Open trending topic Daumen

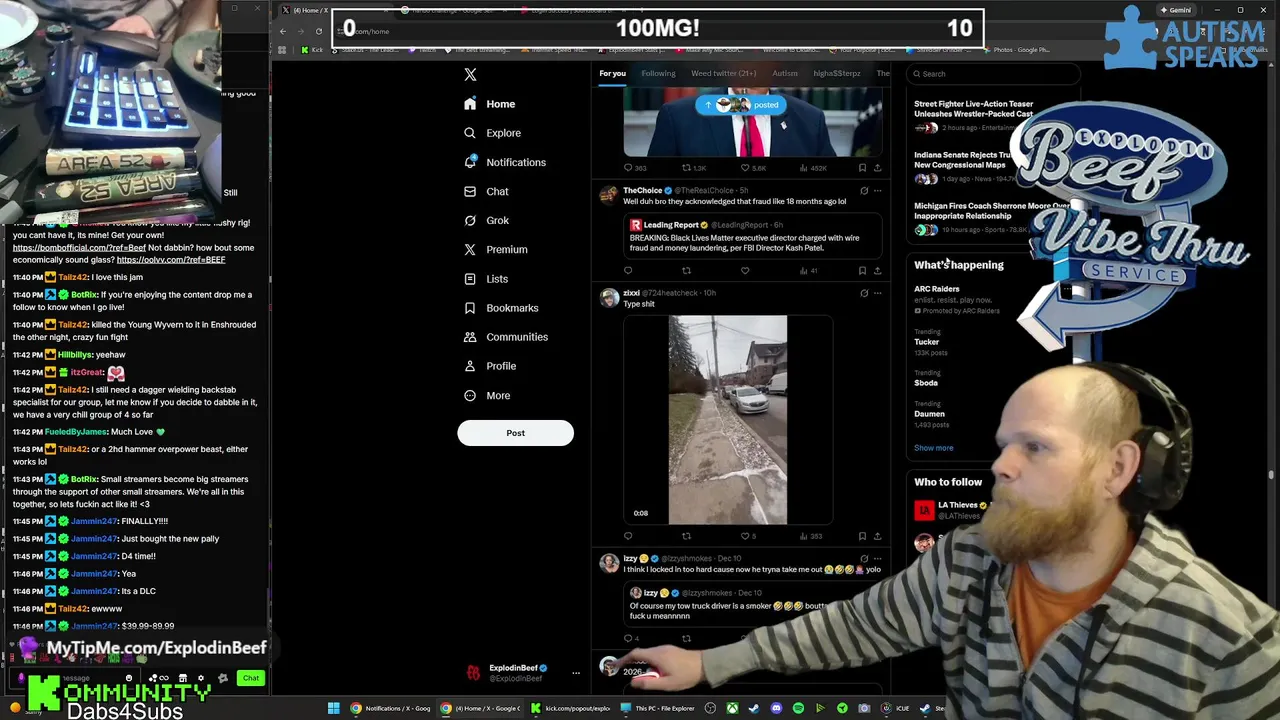930,414
